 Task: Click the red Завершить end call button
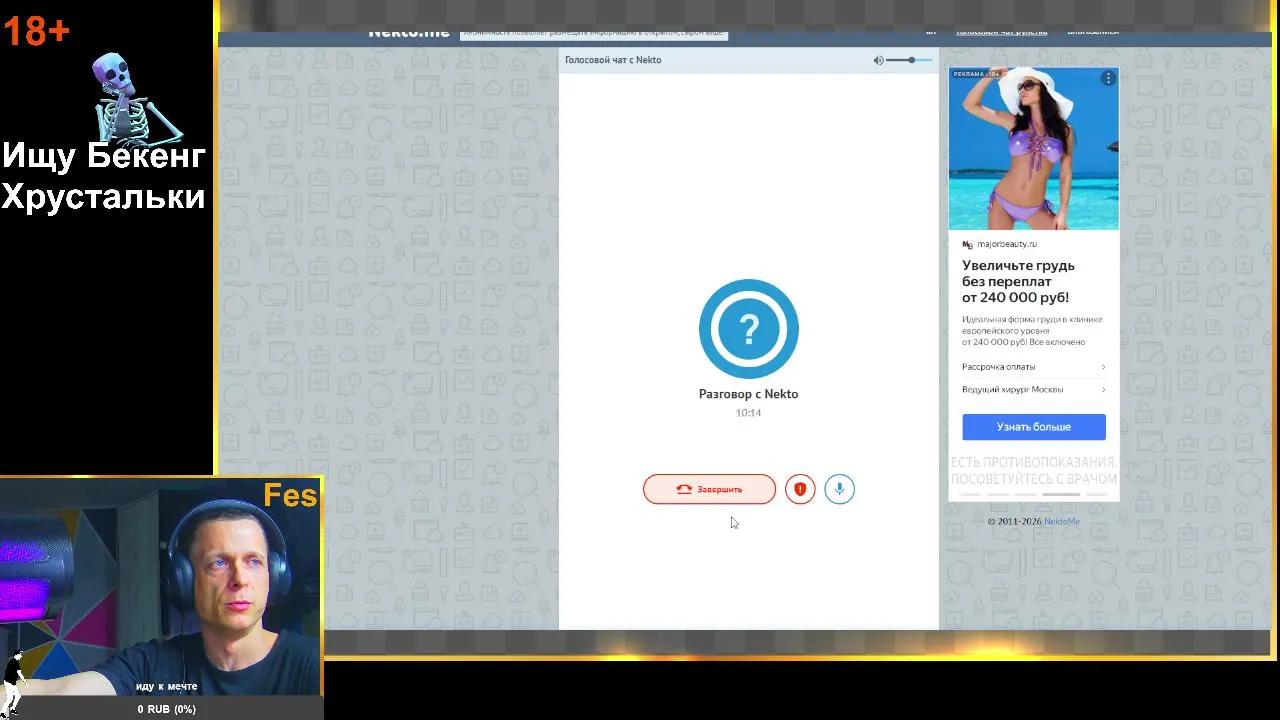(709, 489)
